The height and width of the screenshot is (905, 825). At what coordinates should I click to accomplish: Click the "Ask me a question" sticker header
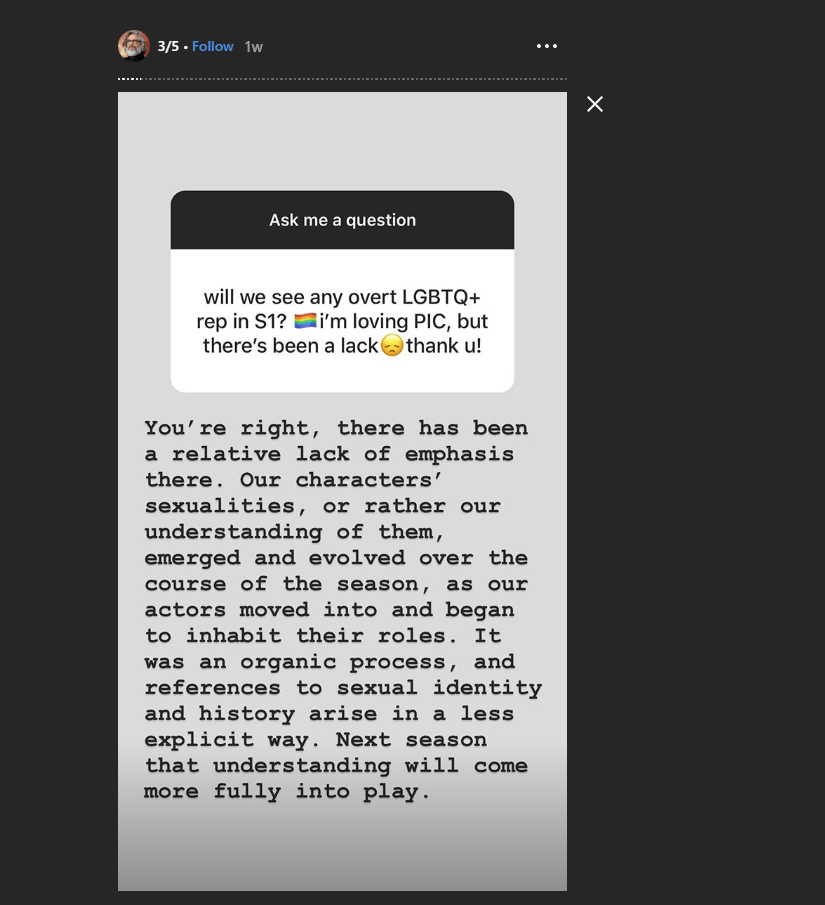pos(342,220)
